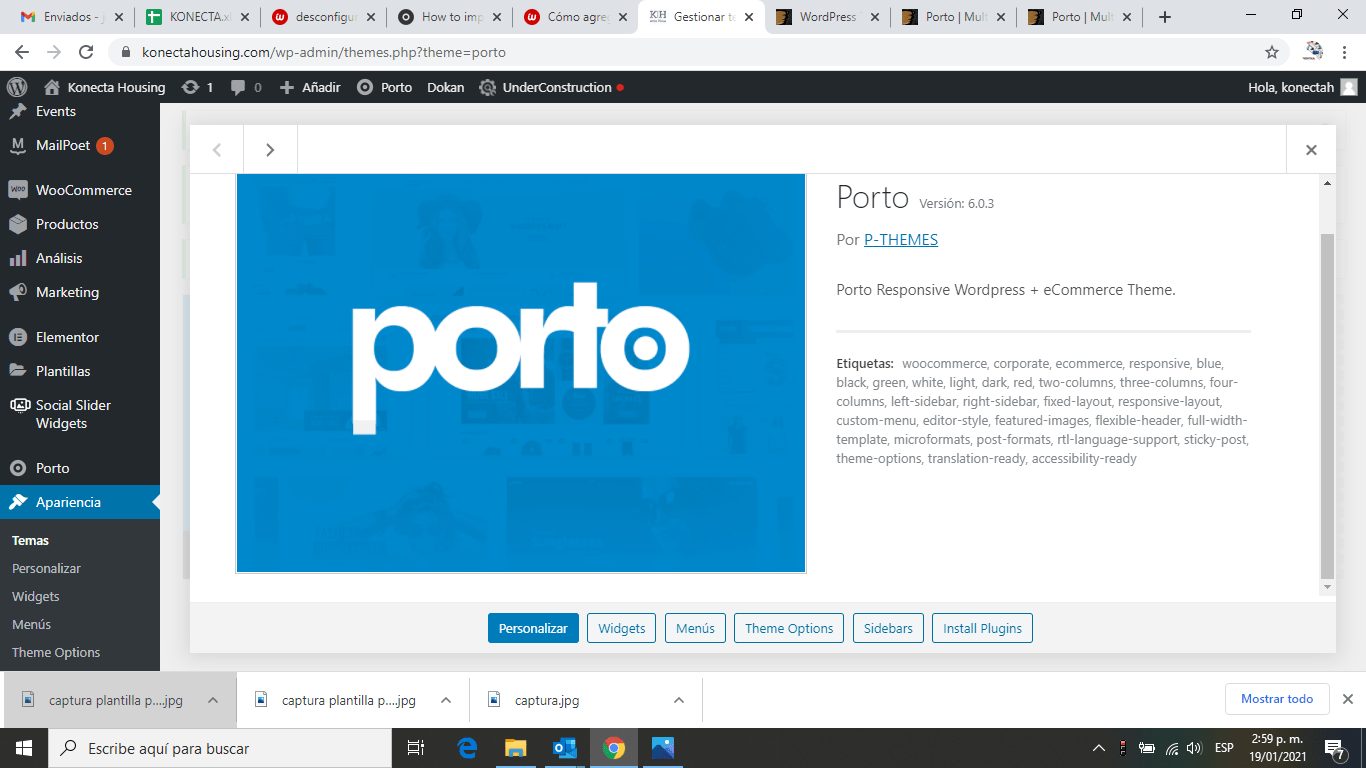The image size is (1366, 768).
Task: Click the Plantillas folder icon
Action: tap(18, 371)
